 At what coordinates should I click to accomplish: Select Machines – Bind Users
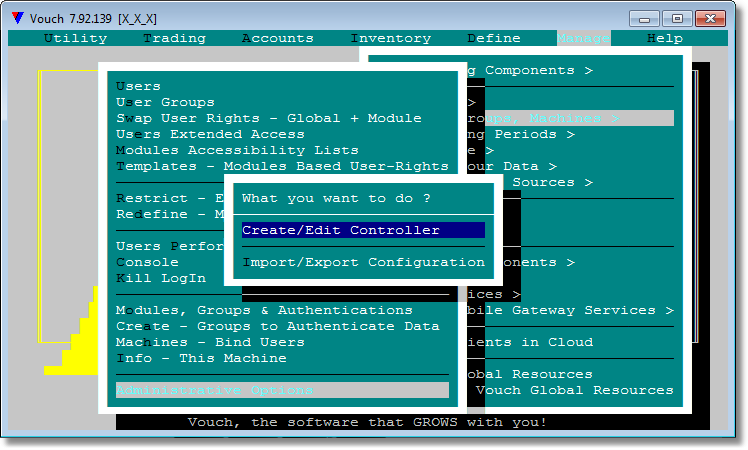point(210,342)
